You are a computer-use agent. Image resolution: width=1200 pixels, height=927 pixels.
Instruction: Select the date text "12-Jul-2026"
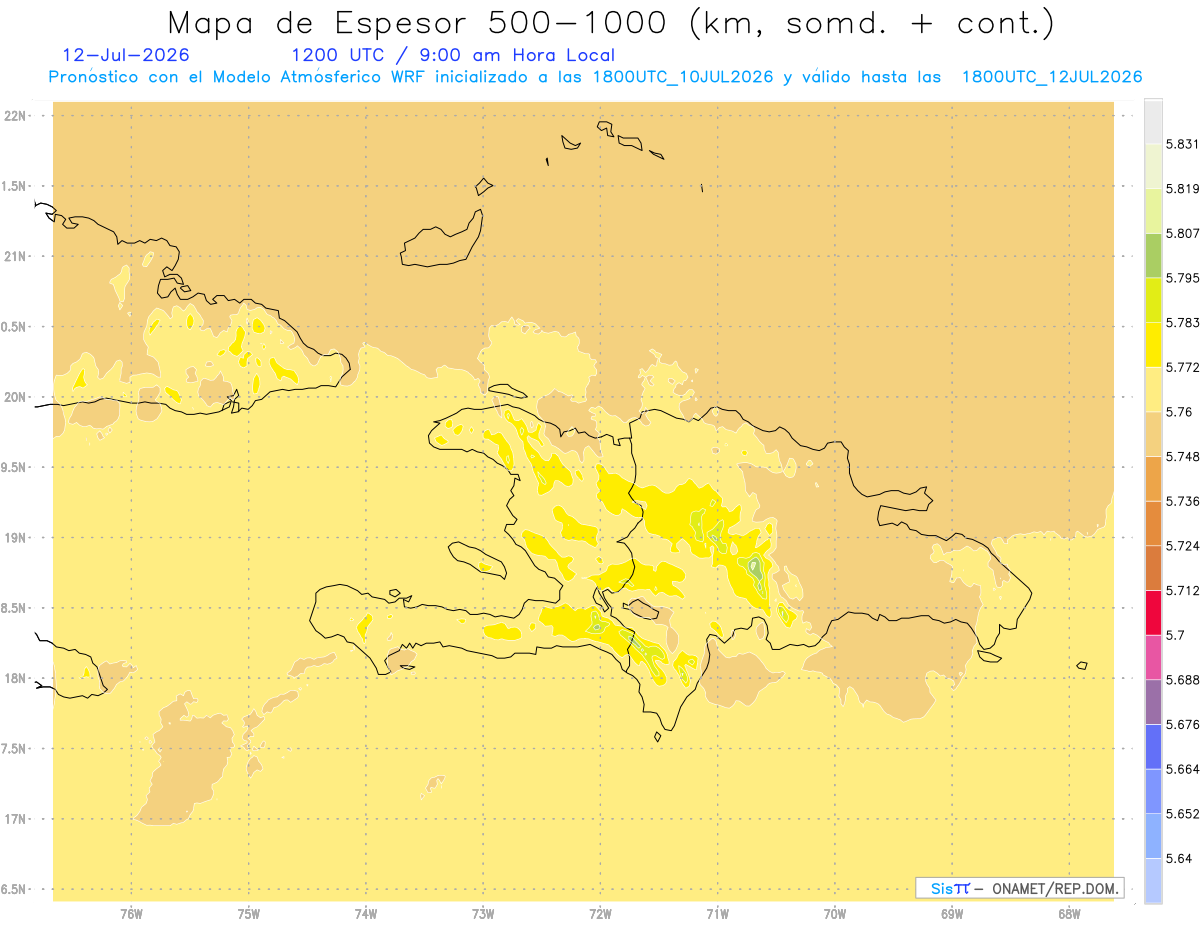[126, 55]
